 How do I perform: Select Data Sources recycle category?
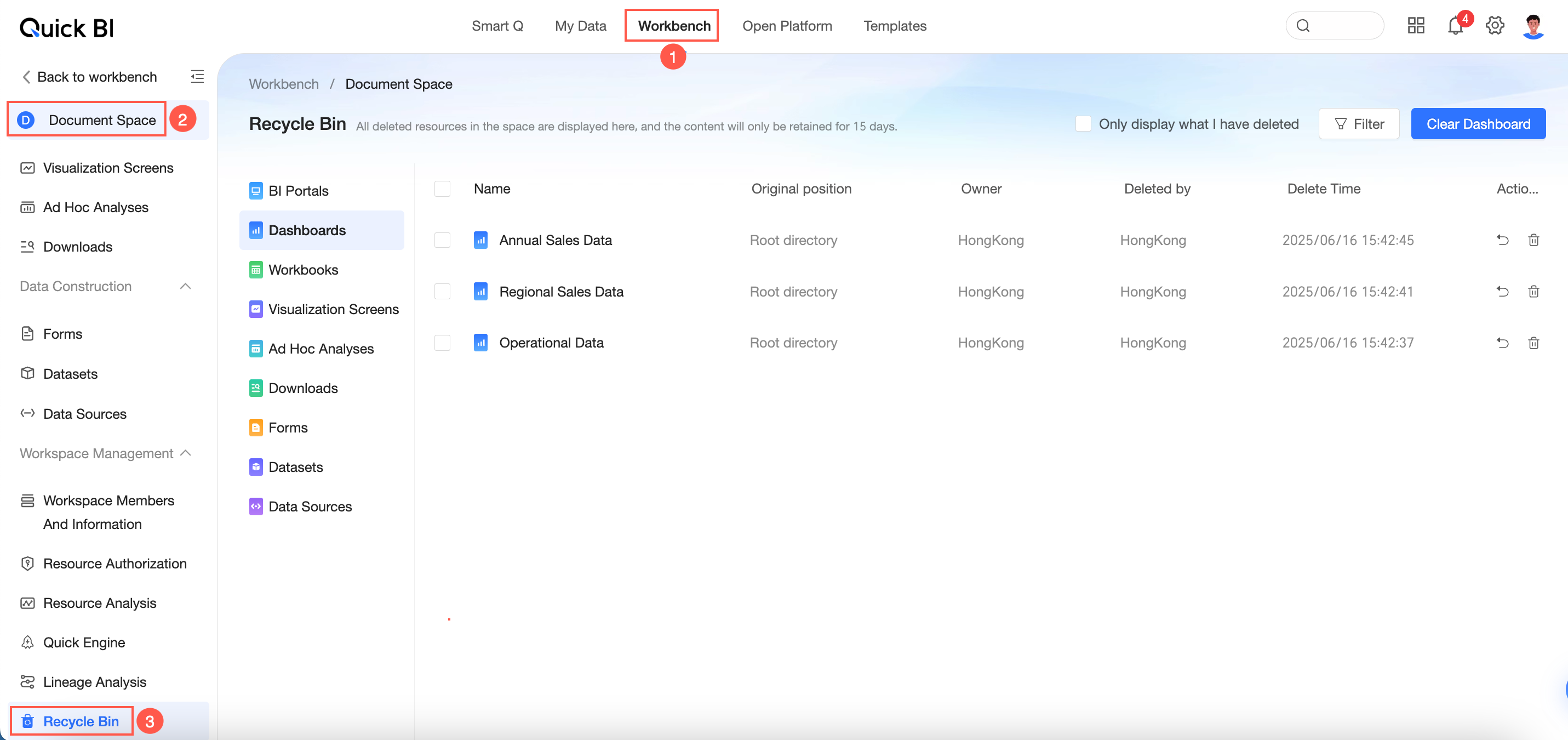[x=322, y=506]
